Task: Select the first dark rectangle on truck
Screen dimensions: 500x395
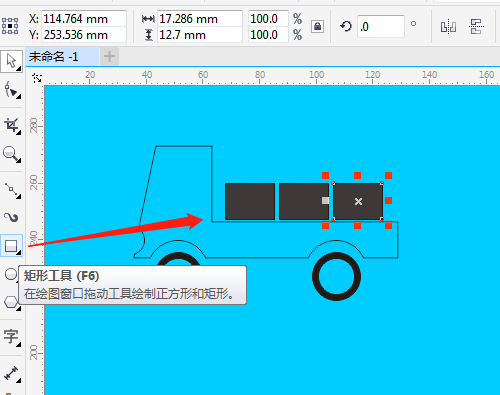Action: coord(250,201)
